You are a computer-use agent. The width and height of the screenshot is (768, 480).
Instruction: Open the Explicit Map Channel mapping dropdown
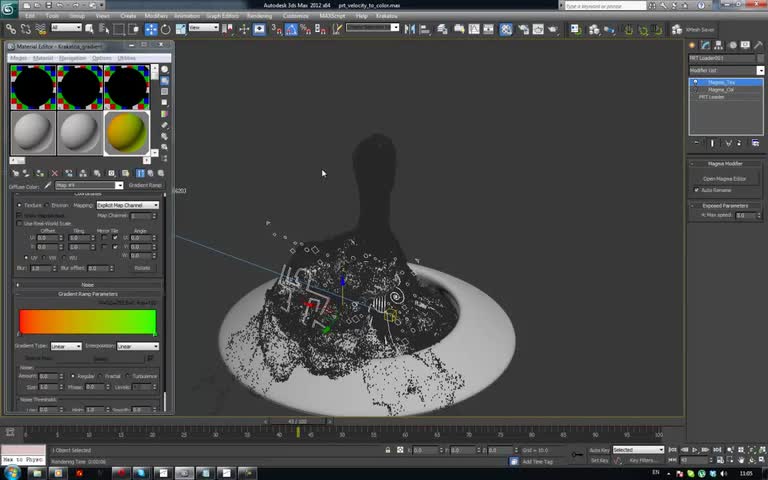coord(127,205)
